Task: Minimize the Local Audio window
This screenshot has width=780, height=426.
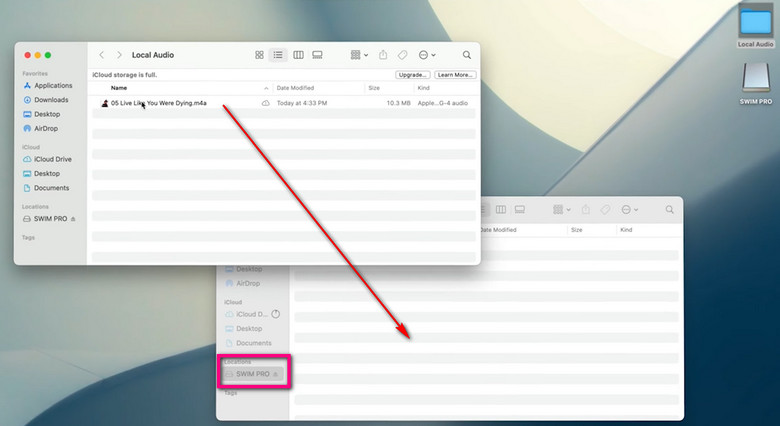Action: click(38, 55)
